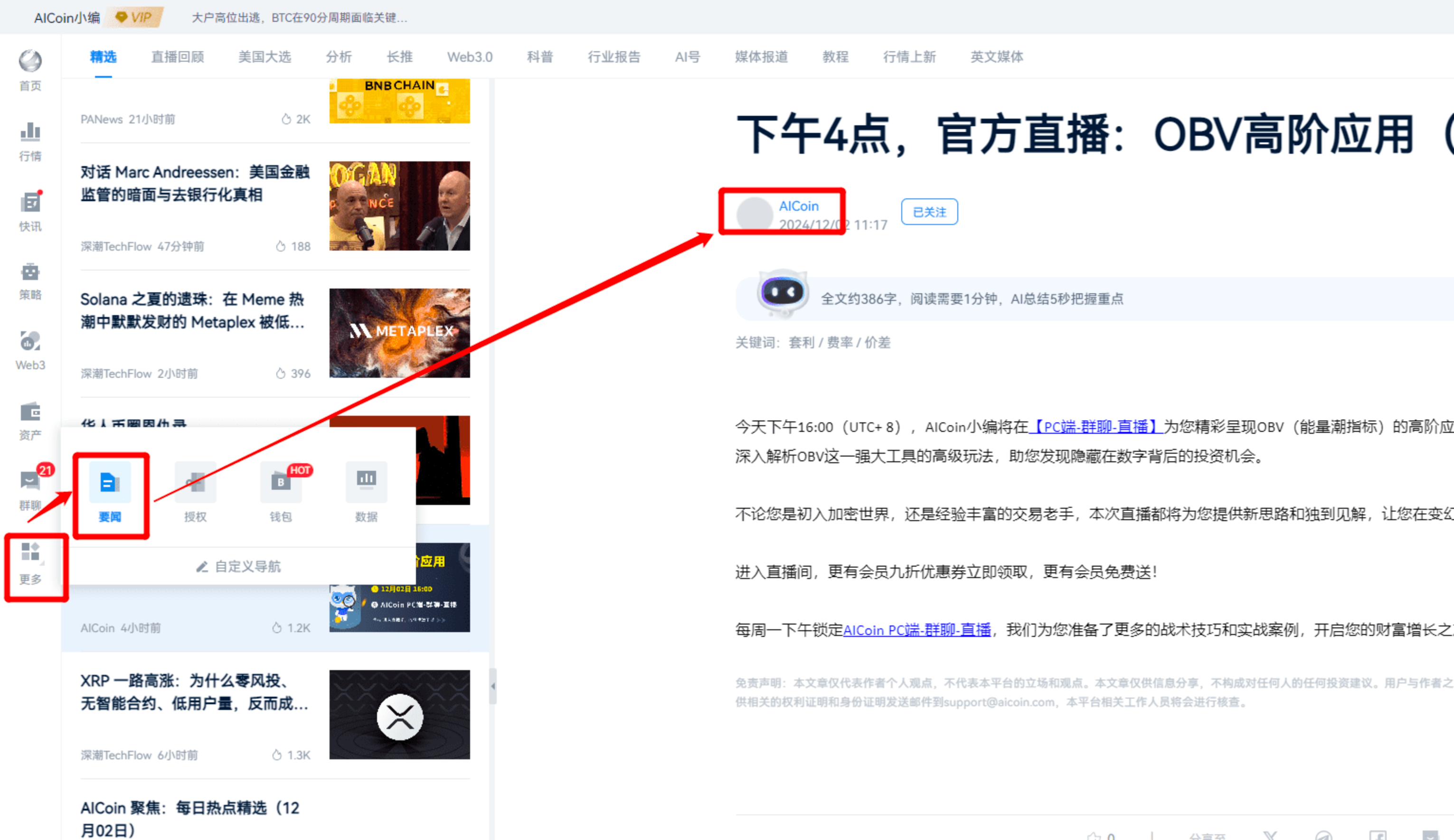Open article Solana 之夏的遗珠

193,311
